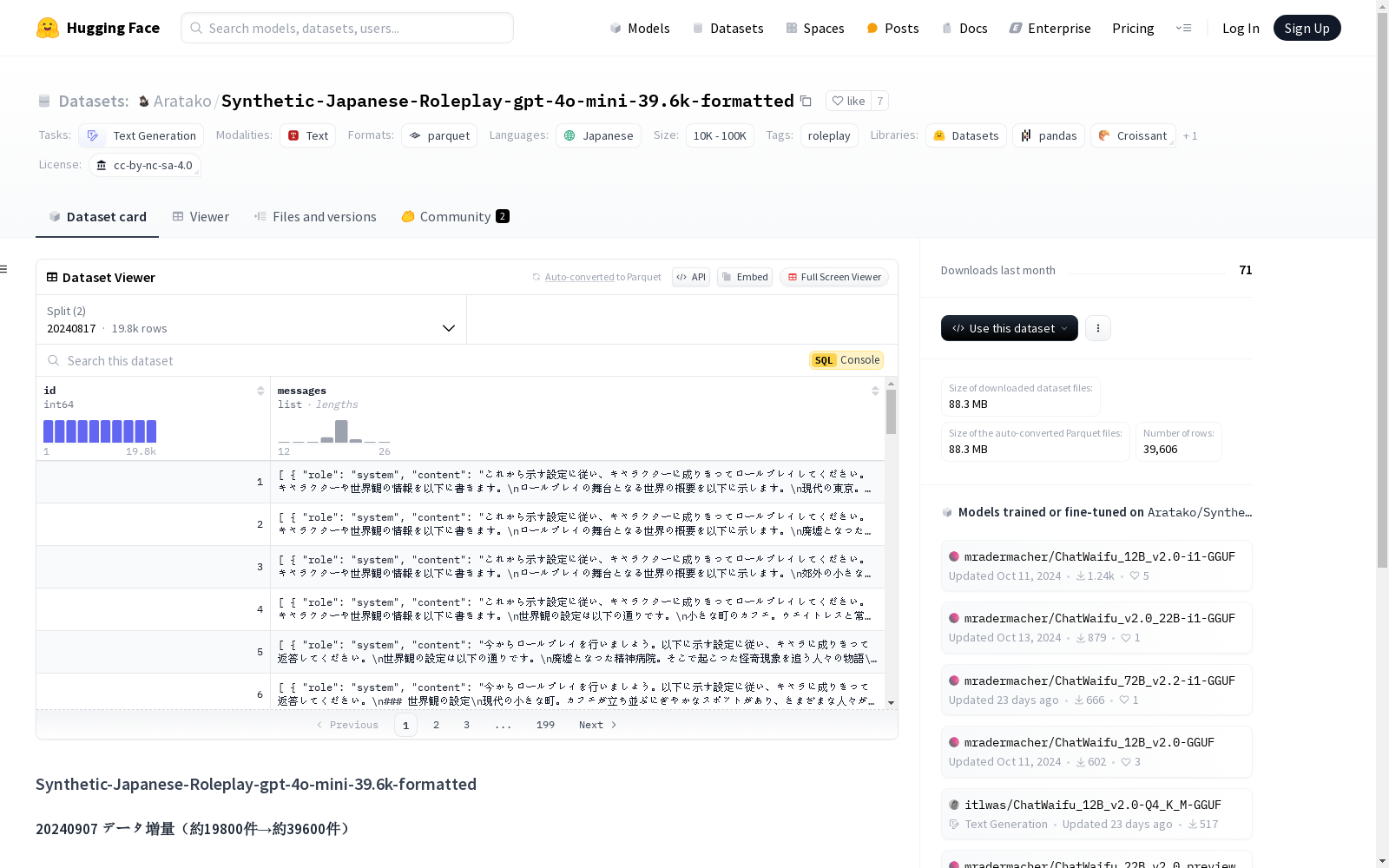The width and height of the screenshot is (1389, 868).
Task: Click Log In
Action: click(1241, 28)
